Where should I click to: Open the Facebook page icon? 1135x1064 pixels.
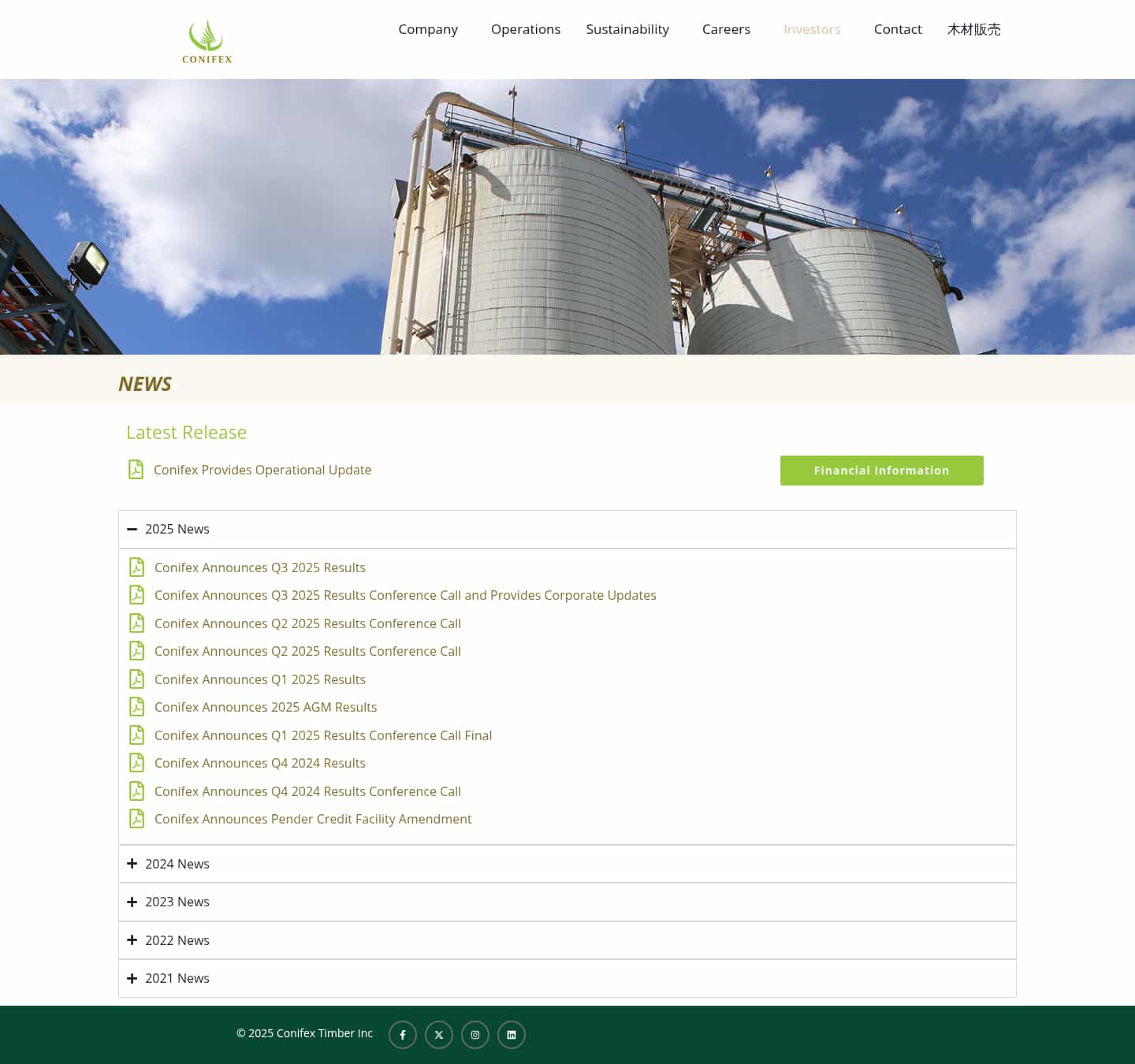coord(402,1034)
